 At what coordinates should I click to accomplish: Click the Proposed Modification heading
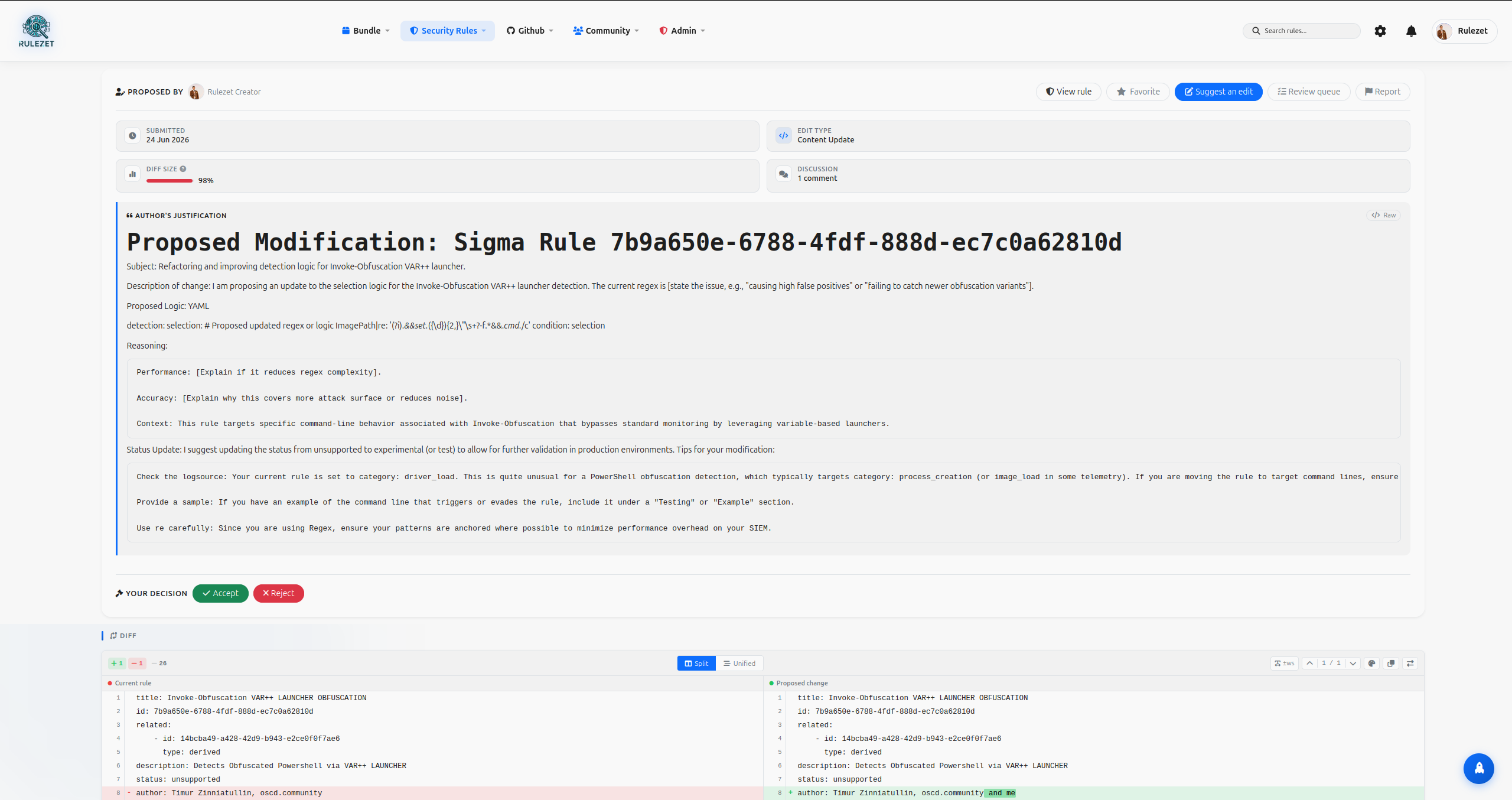(x=624, y=242)
